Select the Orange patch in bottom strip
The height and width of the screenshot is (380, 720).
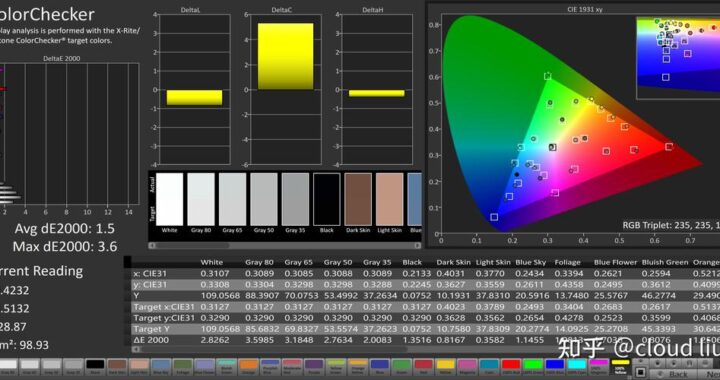(x=248, y=367)
